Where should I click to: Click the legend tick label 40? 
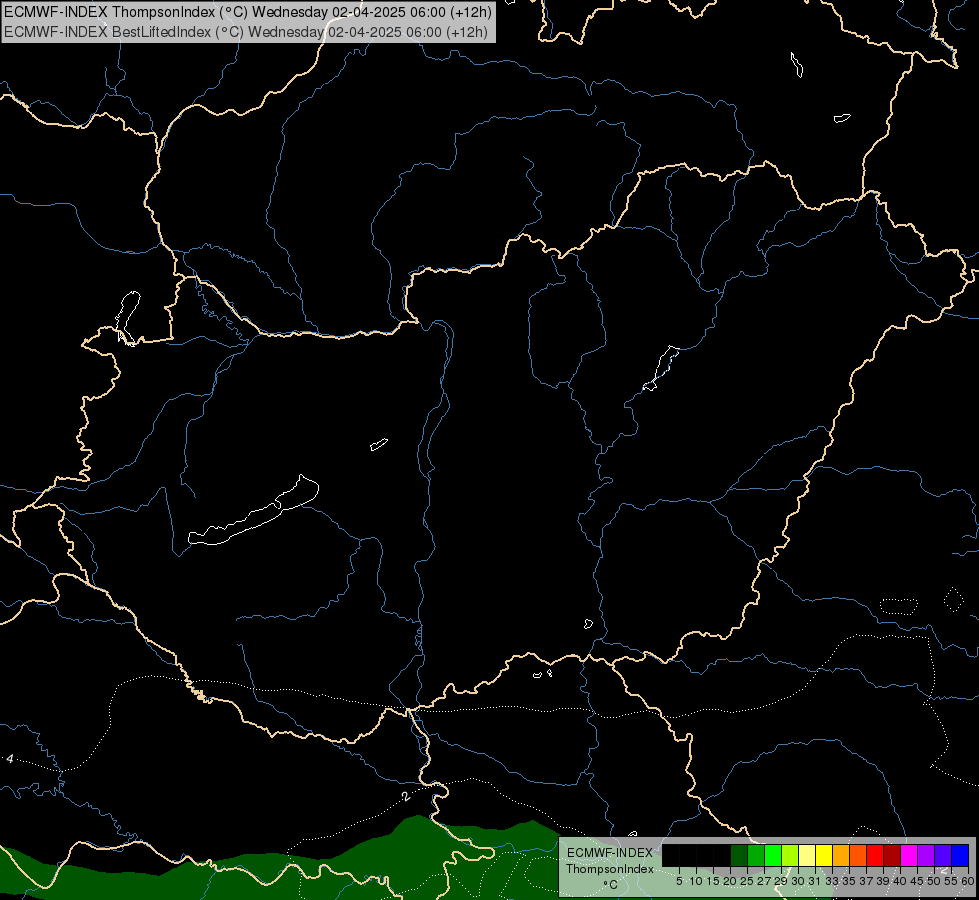900,881
